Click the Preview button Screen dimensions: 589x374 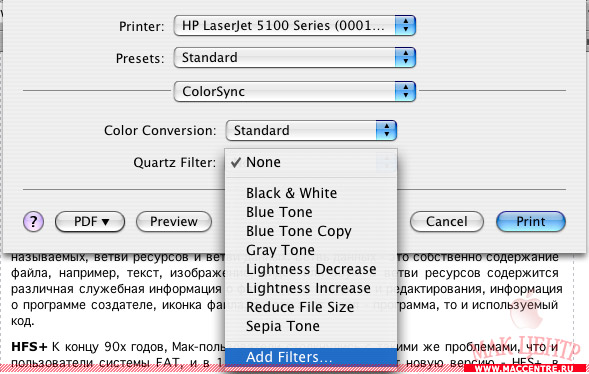pos(174,222)
